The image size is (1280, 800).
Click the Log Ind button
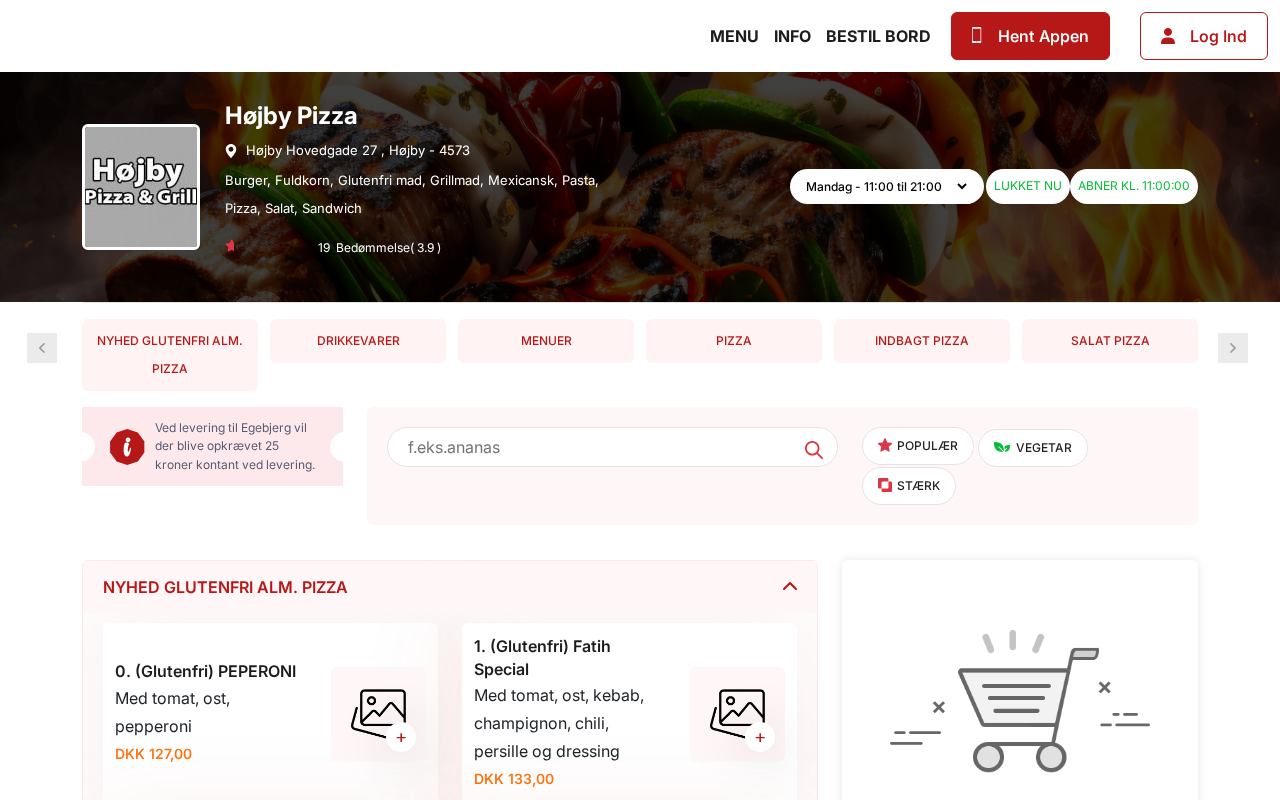pos(1204,36)
